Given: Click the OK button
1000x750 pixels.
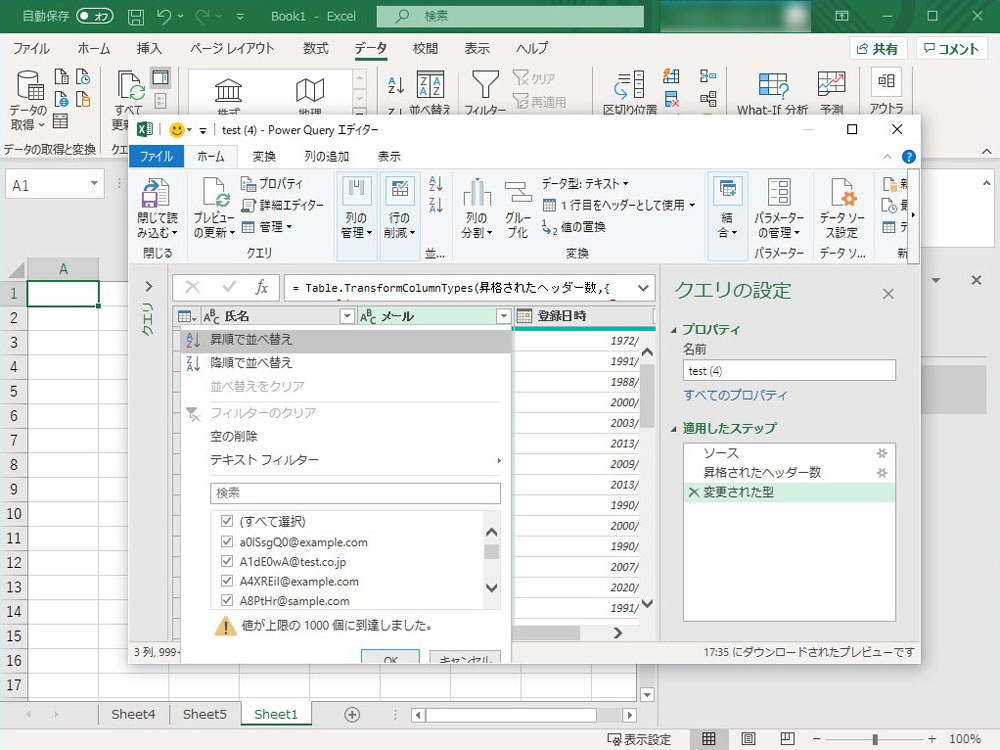Looking at the screenshot, I should [x=390, y=659].
